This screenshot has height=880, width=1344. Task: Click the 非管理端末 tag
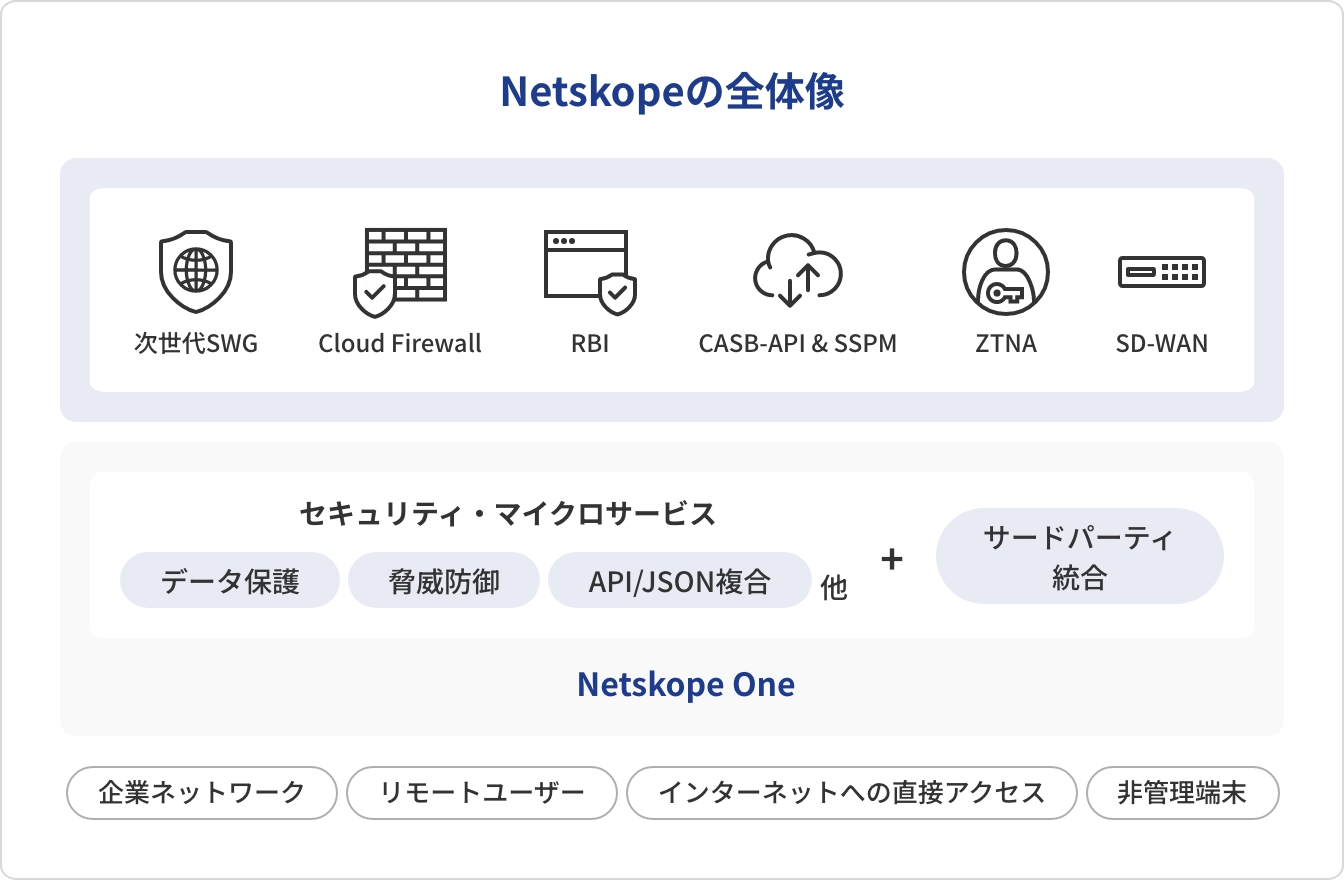[x=1182, y=794]
